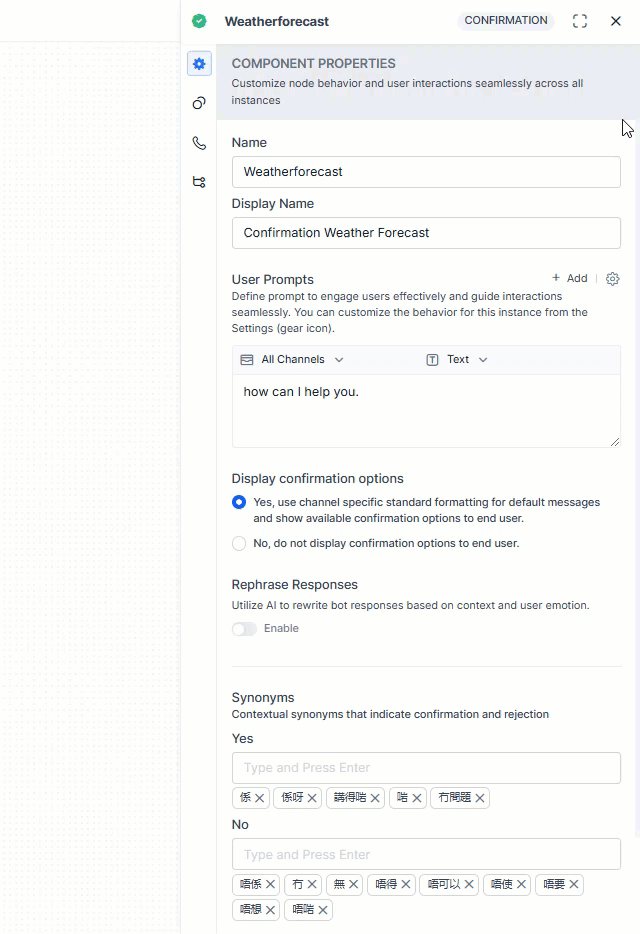Expand the CONFIRMATION badge at the top
Image resolution: width=640 pixels, height=934 pixels.
tap(506, 20)
